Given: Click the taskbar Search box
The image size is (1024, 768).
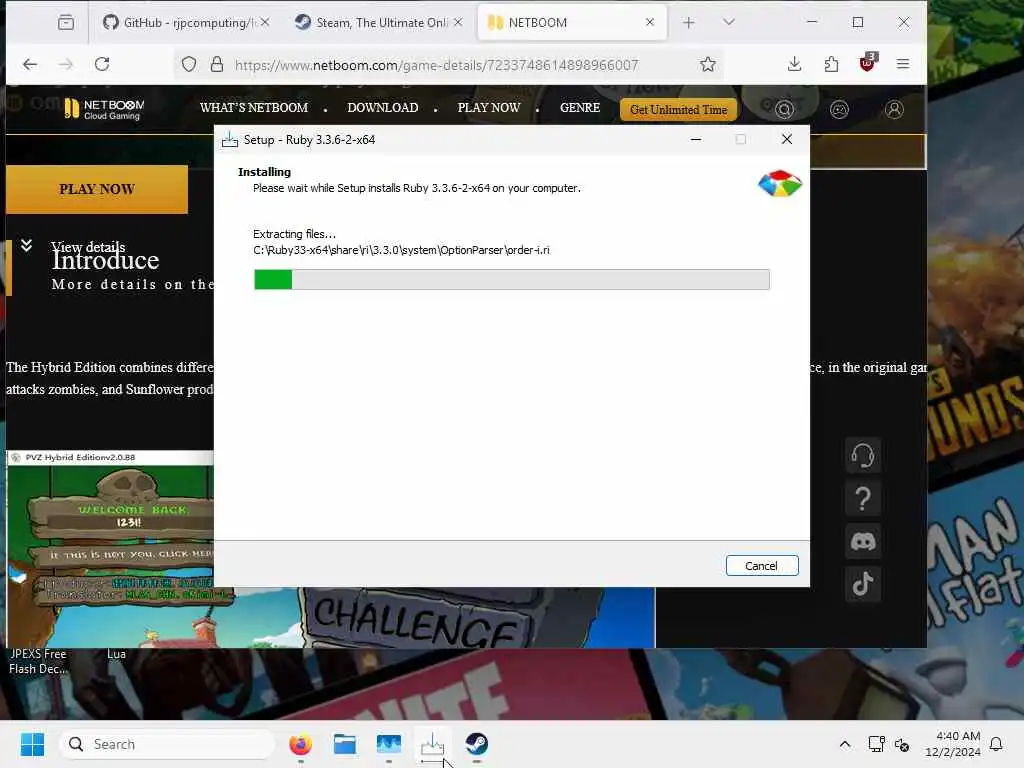Looking at the screenshot, I should [167, 744].
